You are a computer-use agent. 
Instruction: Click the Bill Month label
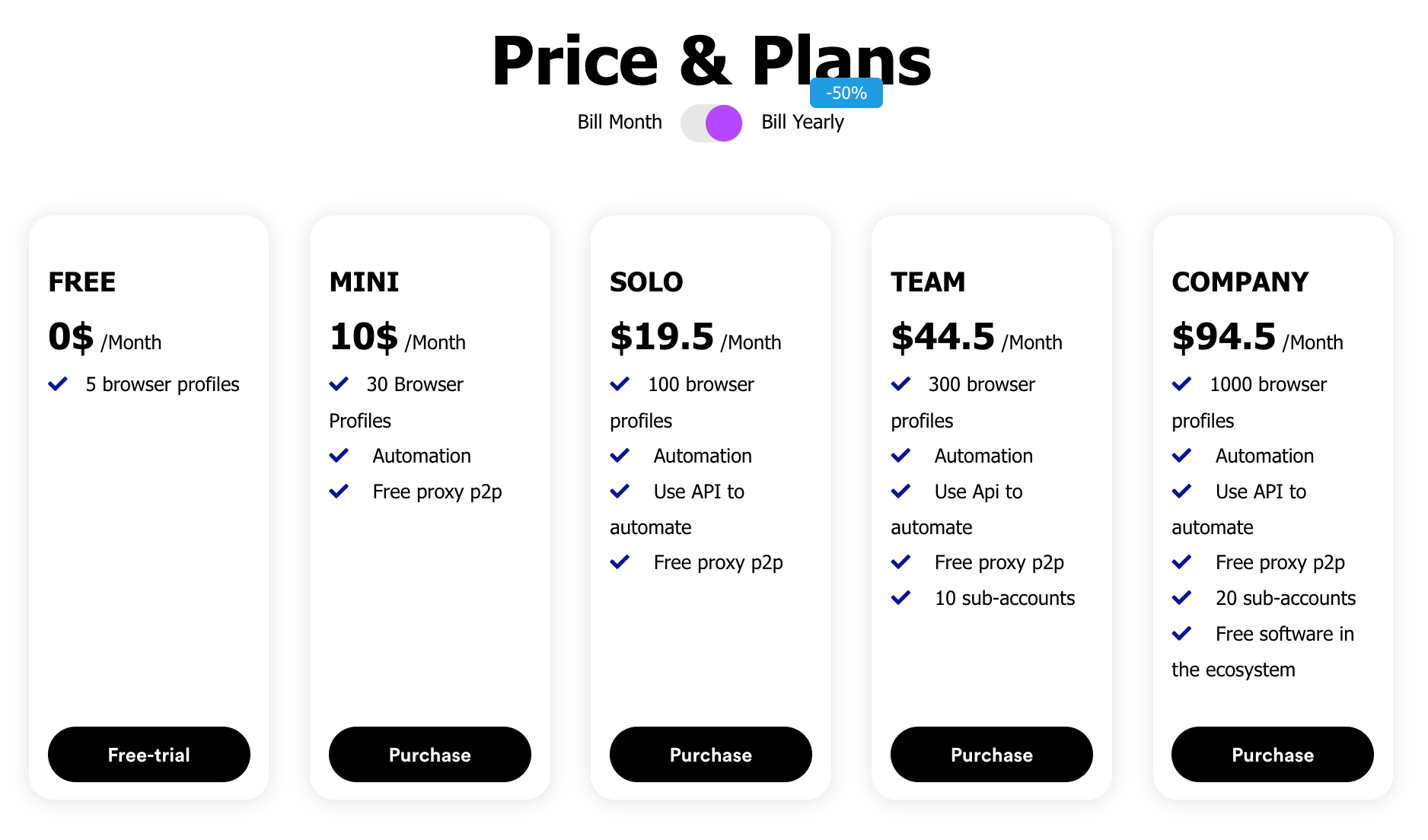(x=620, y=123)
